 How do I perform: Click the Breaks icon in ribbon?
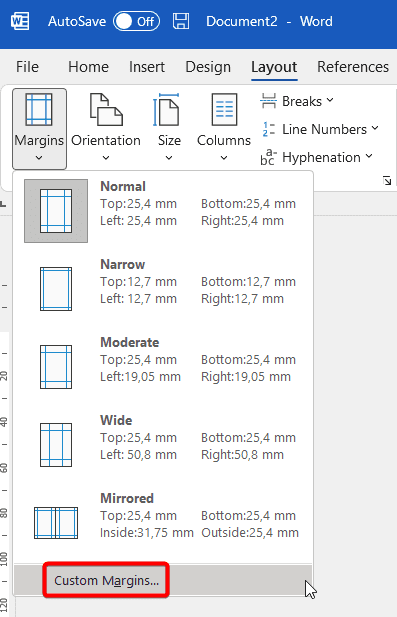(x=268, y=101)
